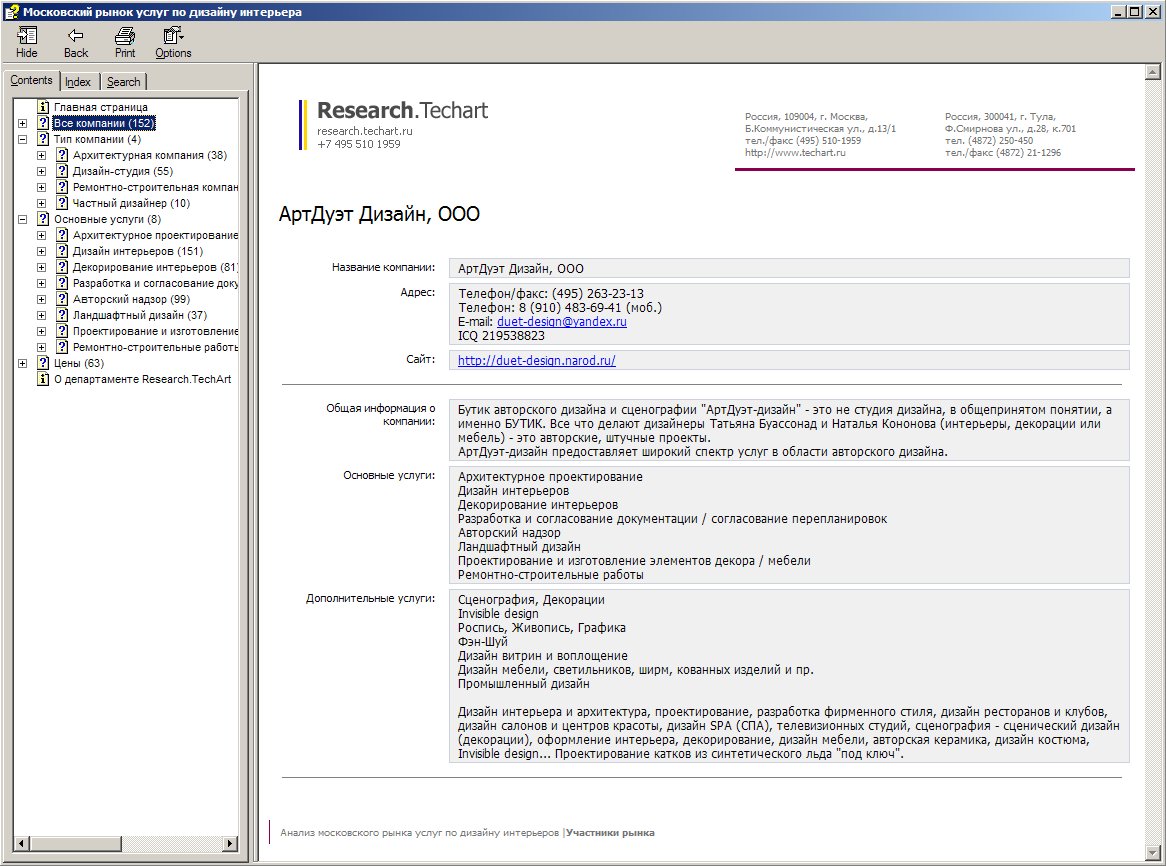Click the Фэн-Шуй service line
1166x866 pixels.
483,642
